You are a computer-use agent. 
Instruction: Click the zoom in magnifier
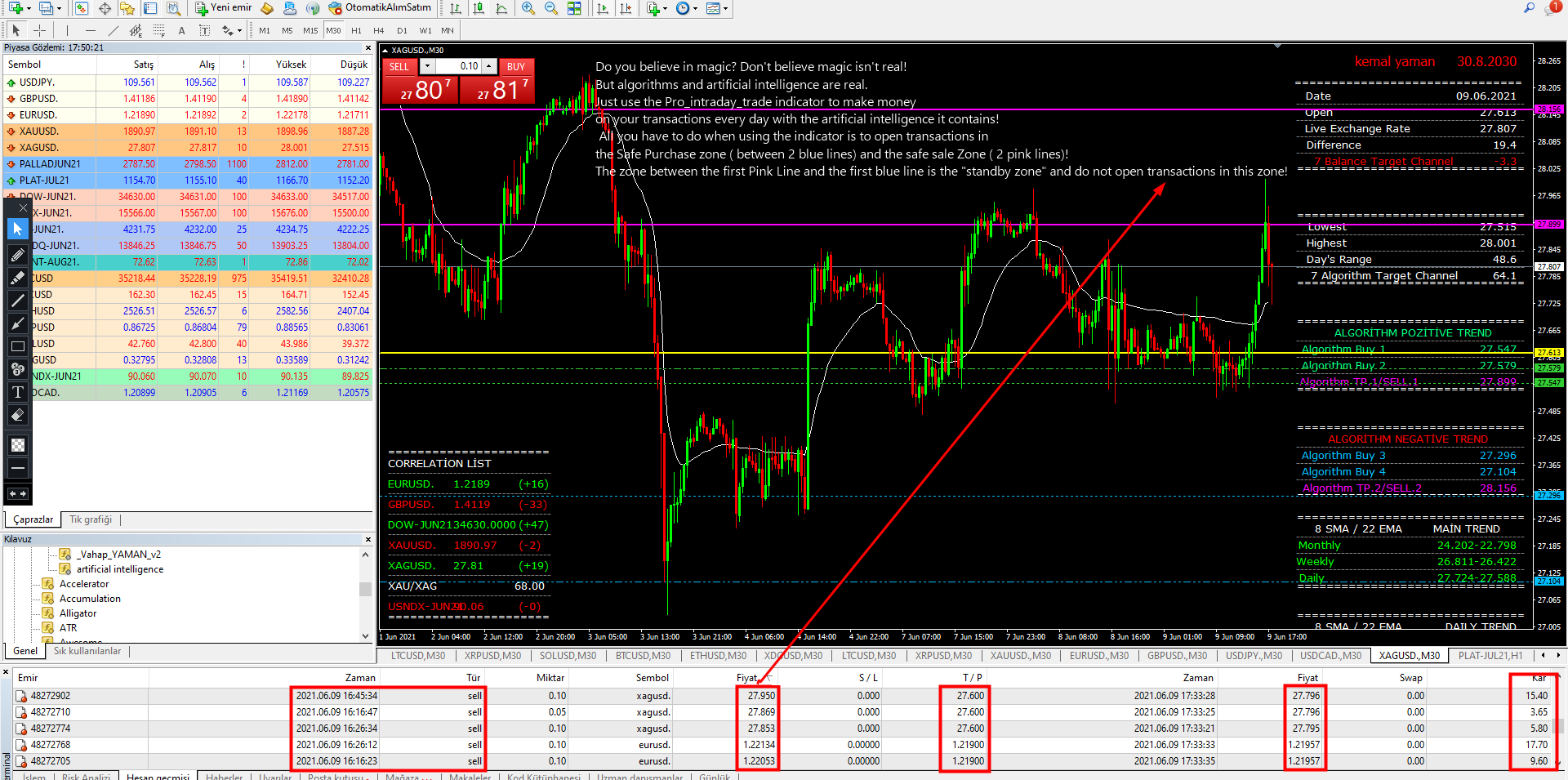[528, 8]
